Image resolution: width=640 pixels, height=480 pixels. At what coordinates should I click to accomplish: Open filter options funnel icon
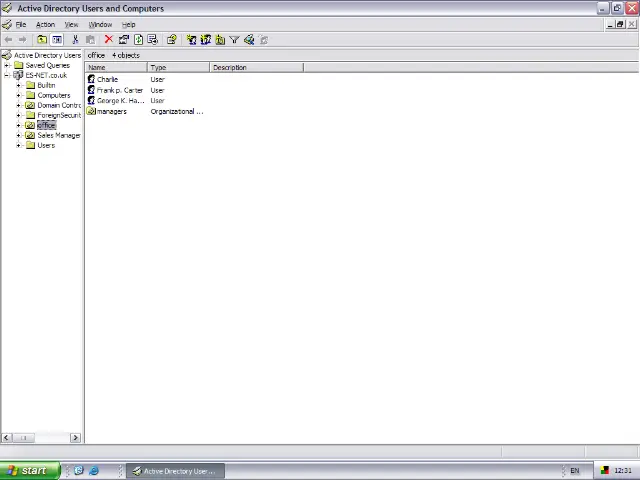234,40
